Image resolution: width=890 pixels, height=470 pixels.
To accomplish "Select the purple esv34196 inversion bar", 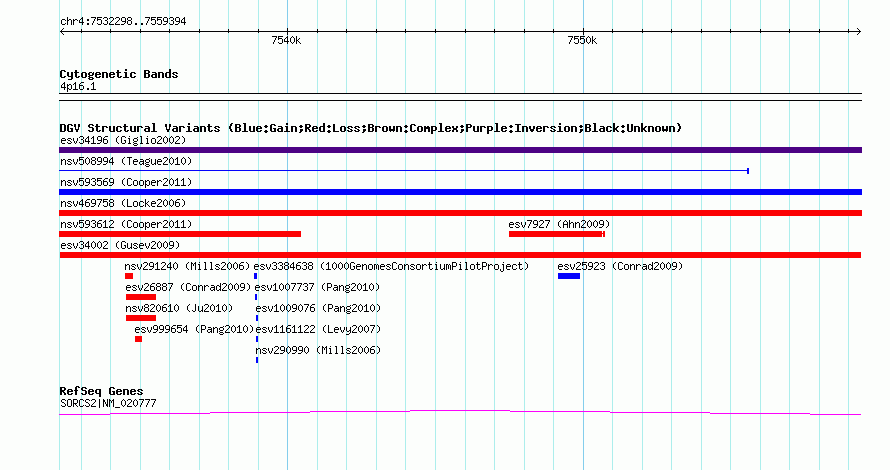I will (460, 150).
